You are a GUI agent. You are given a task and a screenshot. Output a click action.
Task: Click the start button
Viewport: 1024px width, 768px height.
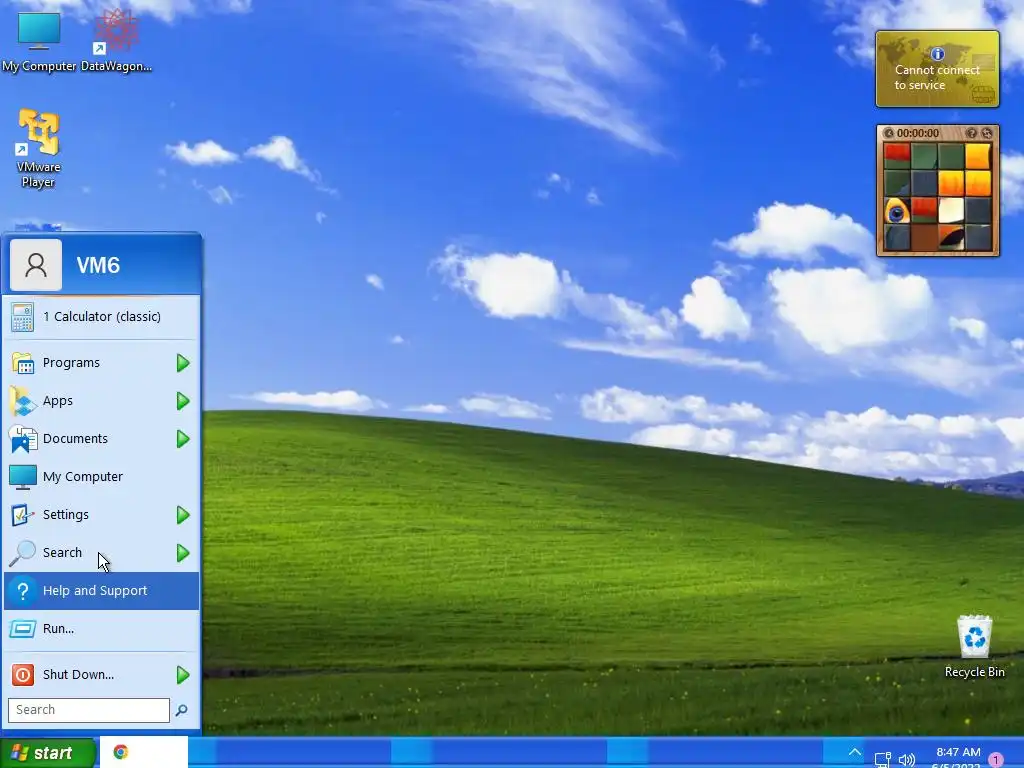pos(47,753)
